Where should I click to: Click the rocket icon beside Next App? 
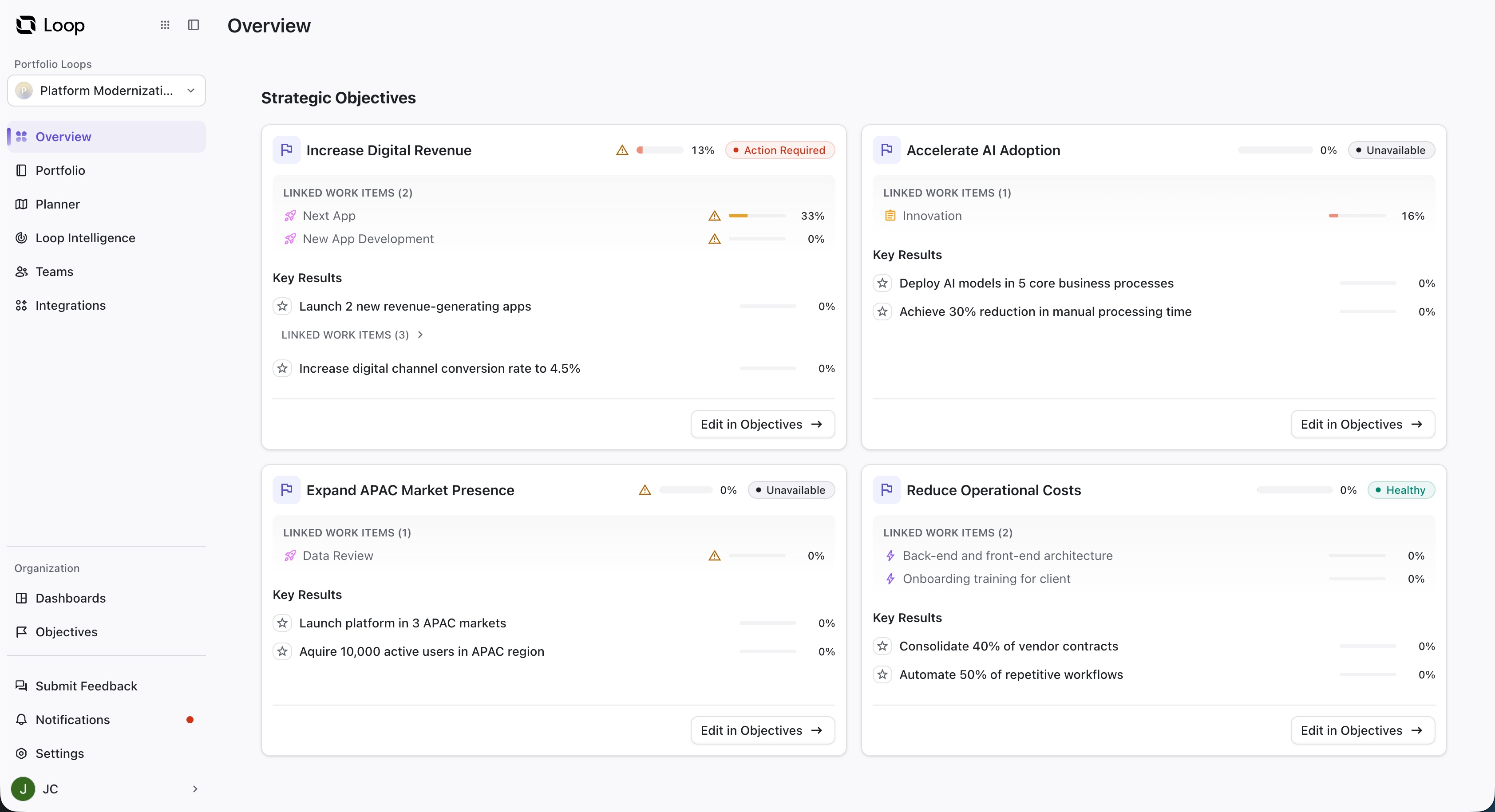[290, 216]
